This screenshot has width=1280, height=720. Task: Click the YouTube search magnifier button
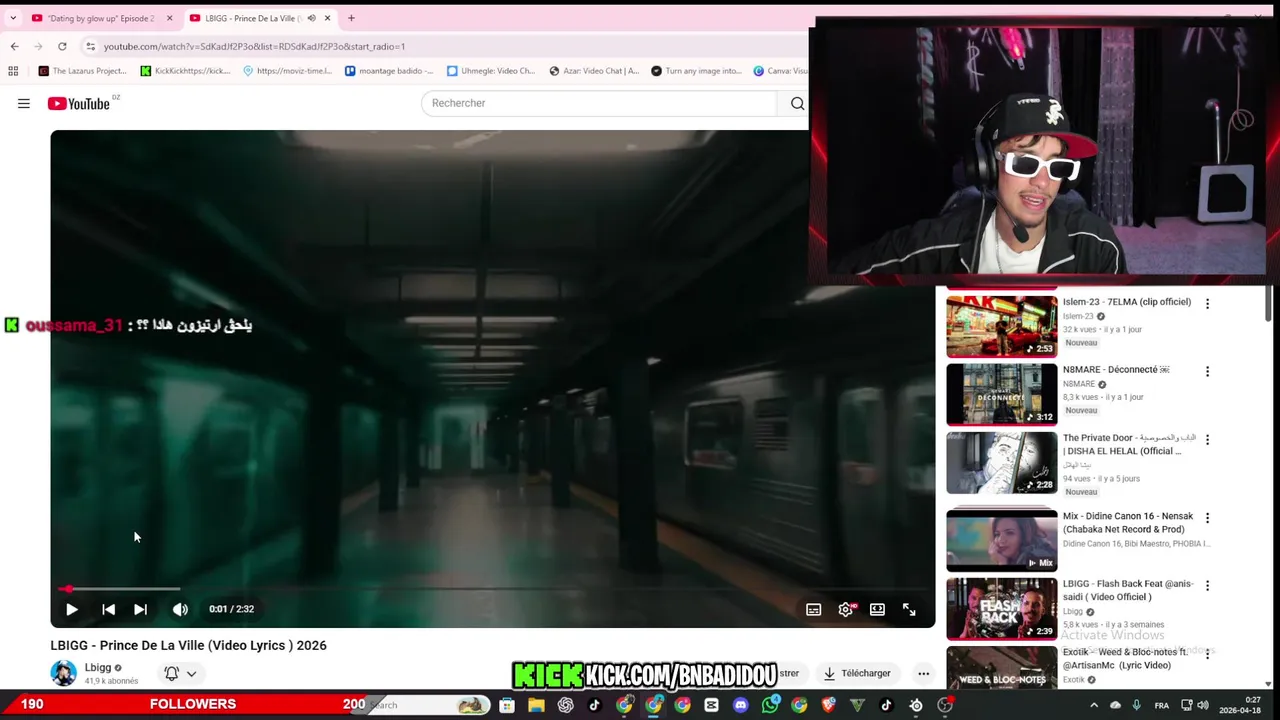click(x=797, y=103)
